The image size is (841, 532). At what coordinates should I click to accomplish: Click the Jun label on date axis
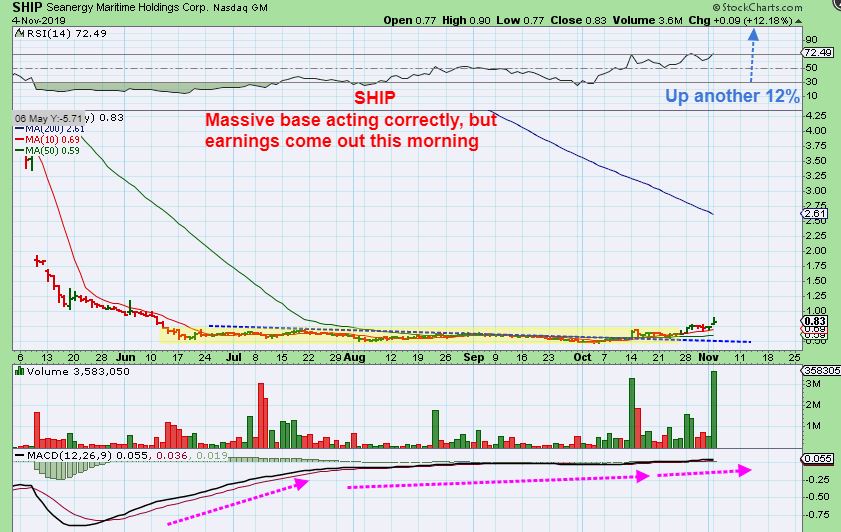point(126,357)
